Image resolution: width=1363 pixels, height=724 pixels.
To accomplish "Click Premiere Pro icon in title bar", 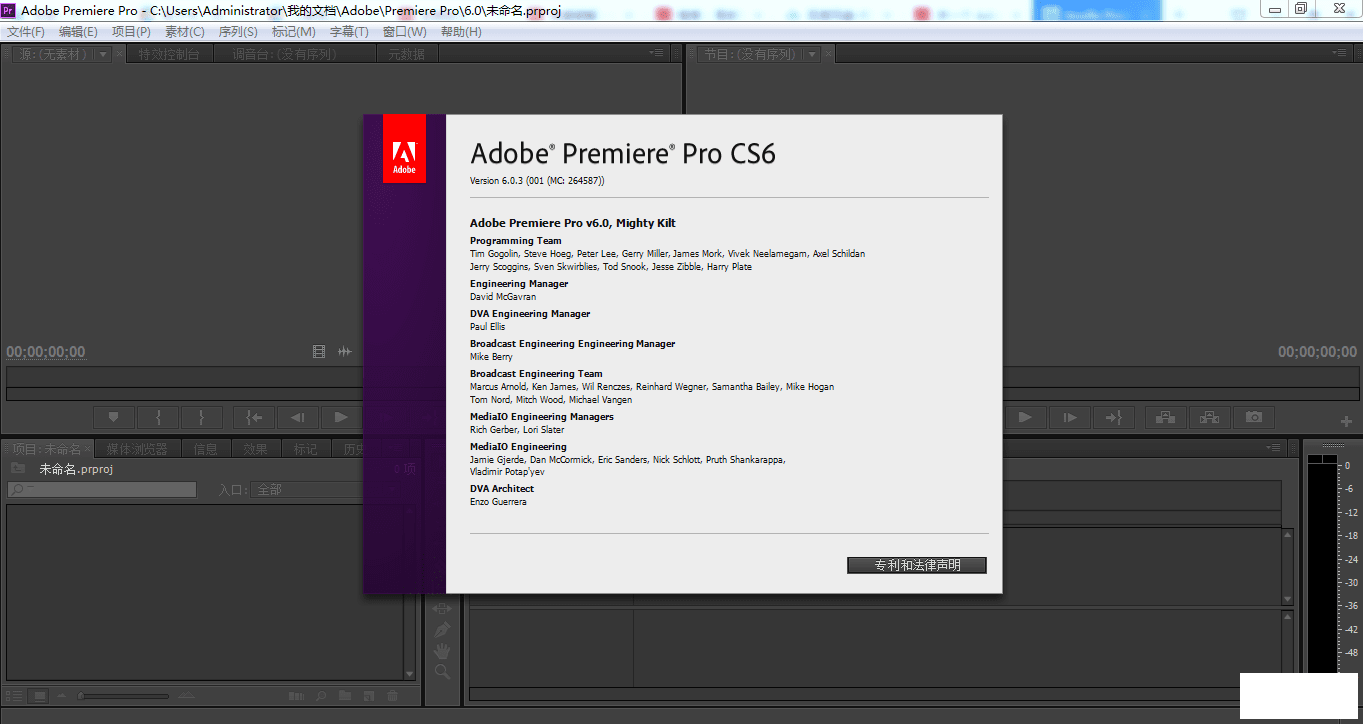I will (x=9, y=9).
